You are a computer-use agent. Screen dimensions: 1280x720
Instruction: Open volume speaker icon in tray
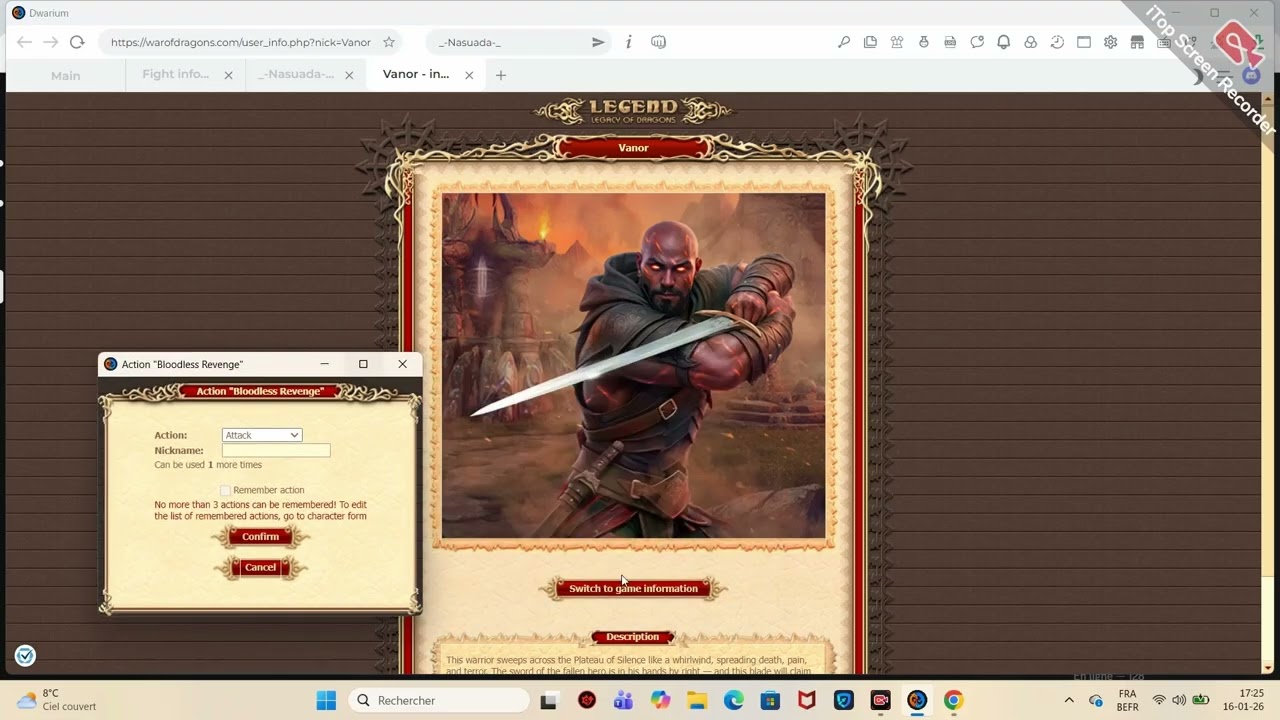coord(1180,700)
